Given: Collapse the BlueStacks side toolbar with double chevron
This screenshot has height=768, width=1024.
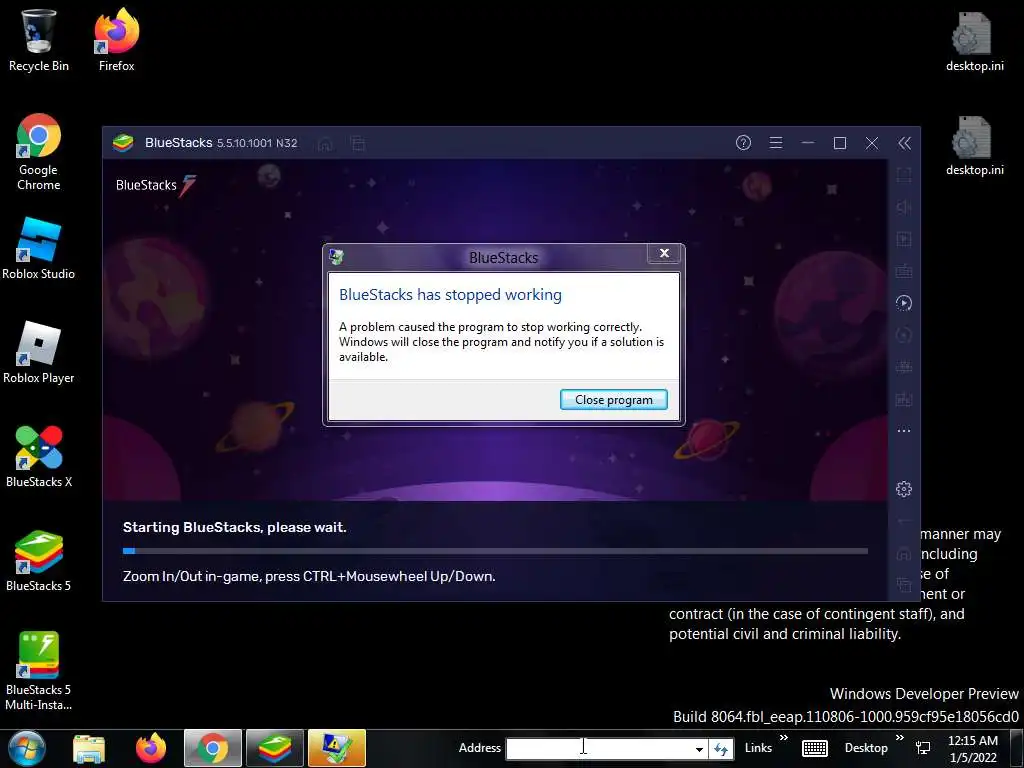Looking at the screenshot, I should (904, 143).
